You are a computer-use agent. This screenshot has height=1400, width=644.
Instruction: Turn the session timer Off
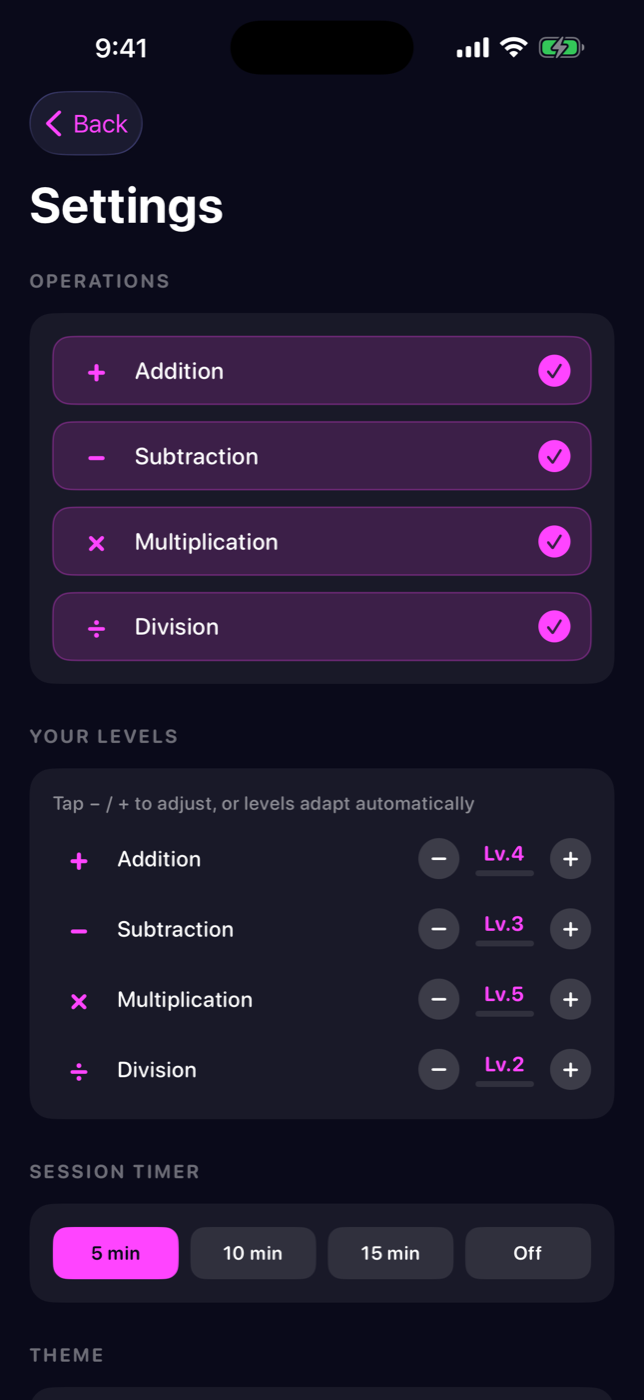pos(527,1253)
